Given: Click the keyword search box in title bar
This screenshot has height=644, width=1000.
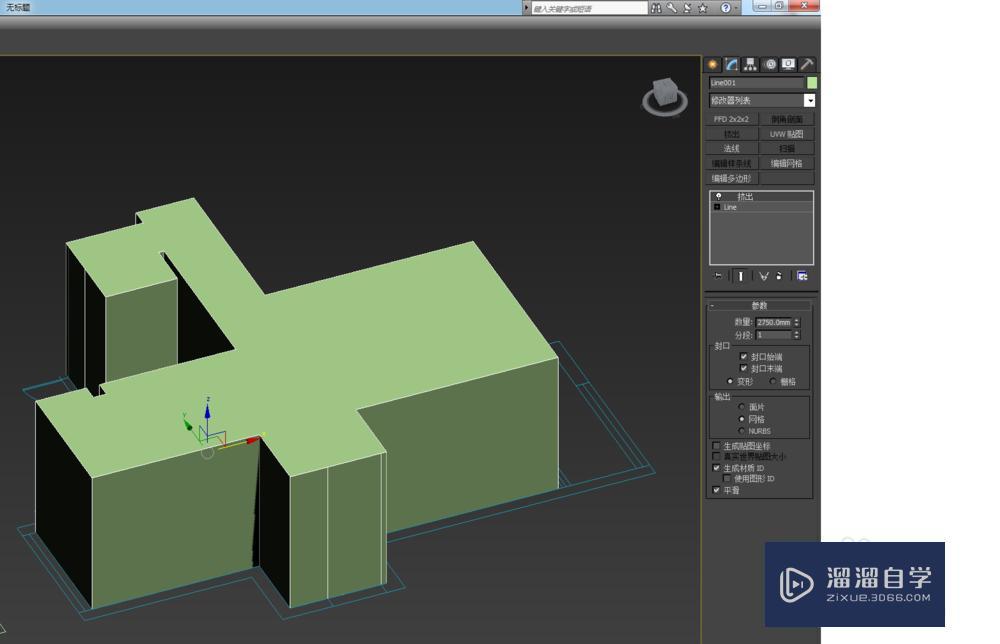Looking at the screenshot, I should pyautogui.click(x=589, y=8).
